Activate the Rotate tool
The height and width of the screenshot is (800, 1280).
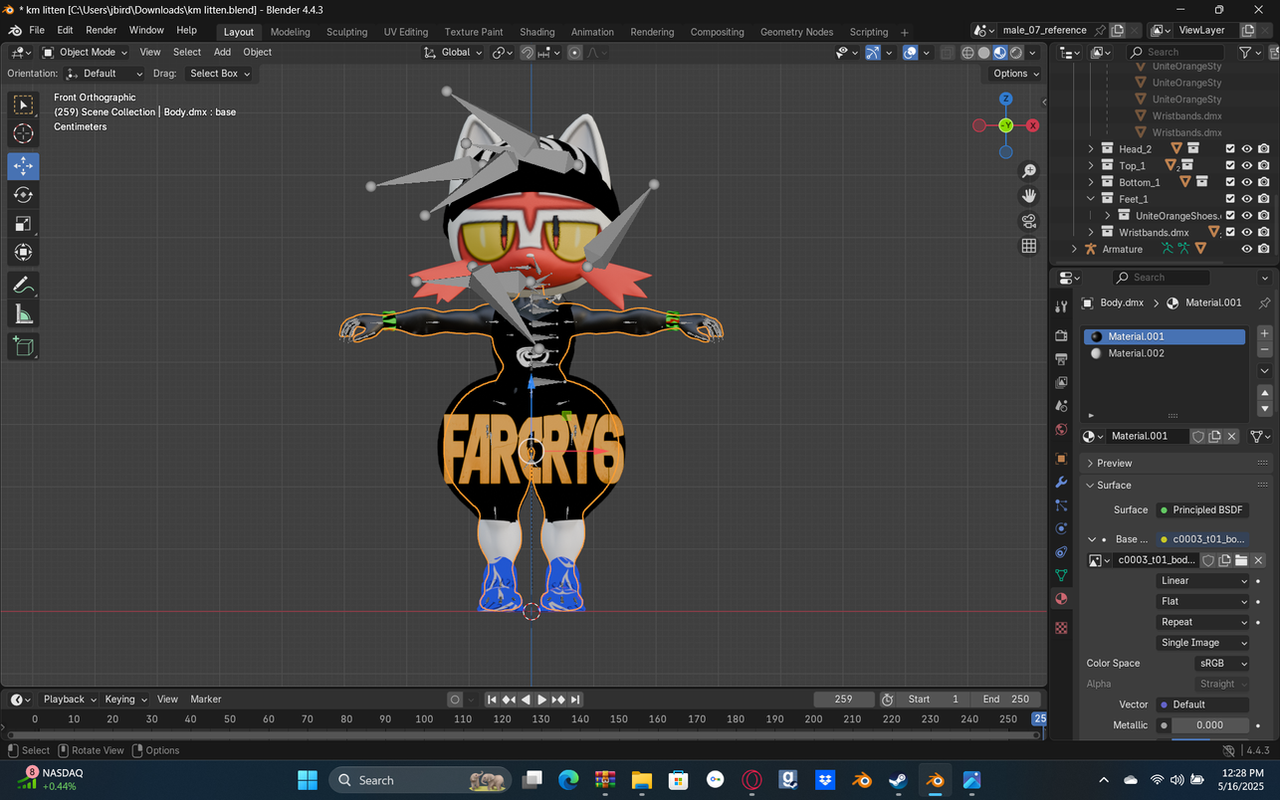pos(23,195)
